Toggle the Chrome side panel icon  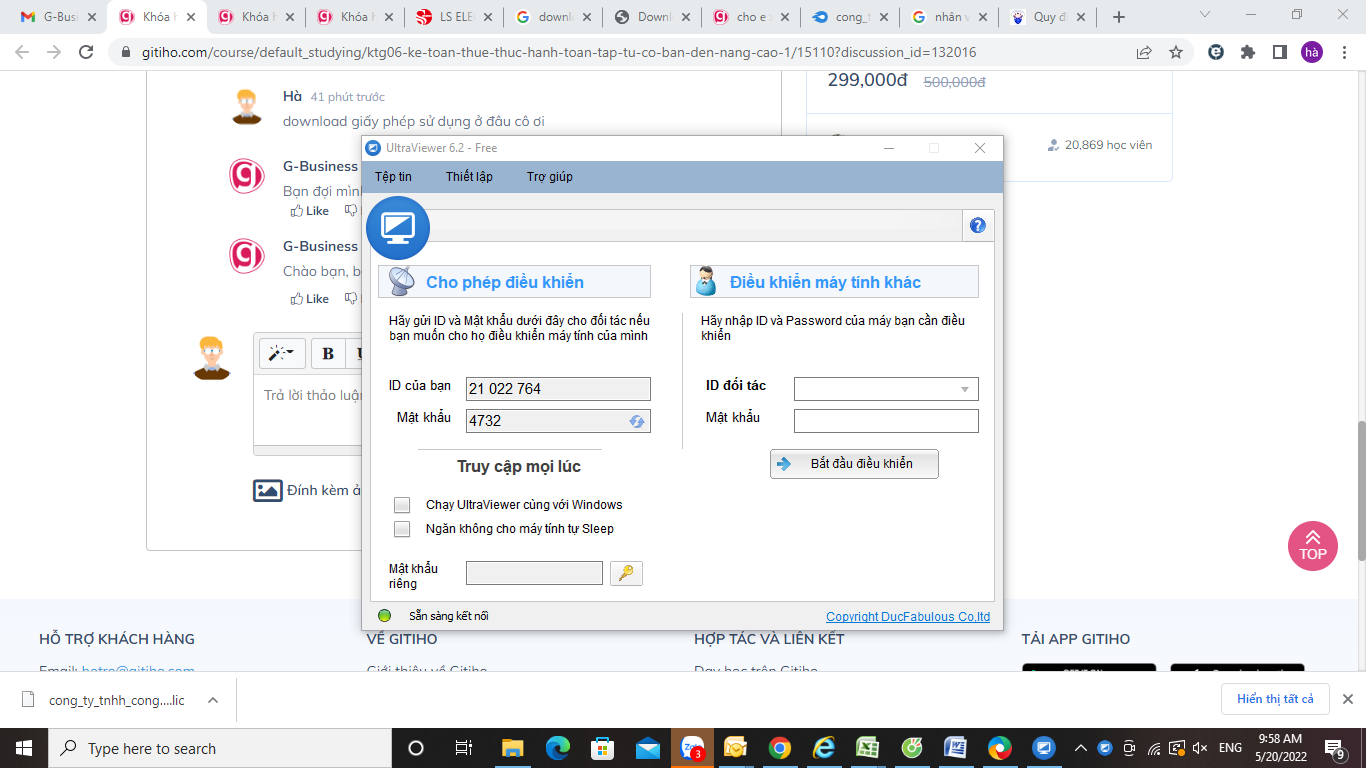point(1280,52)
